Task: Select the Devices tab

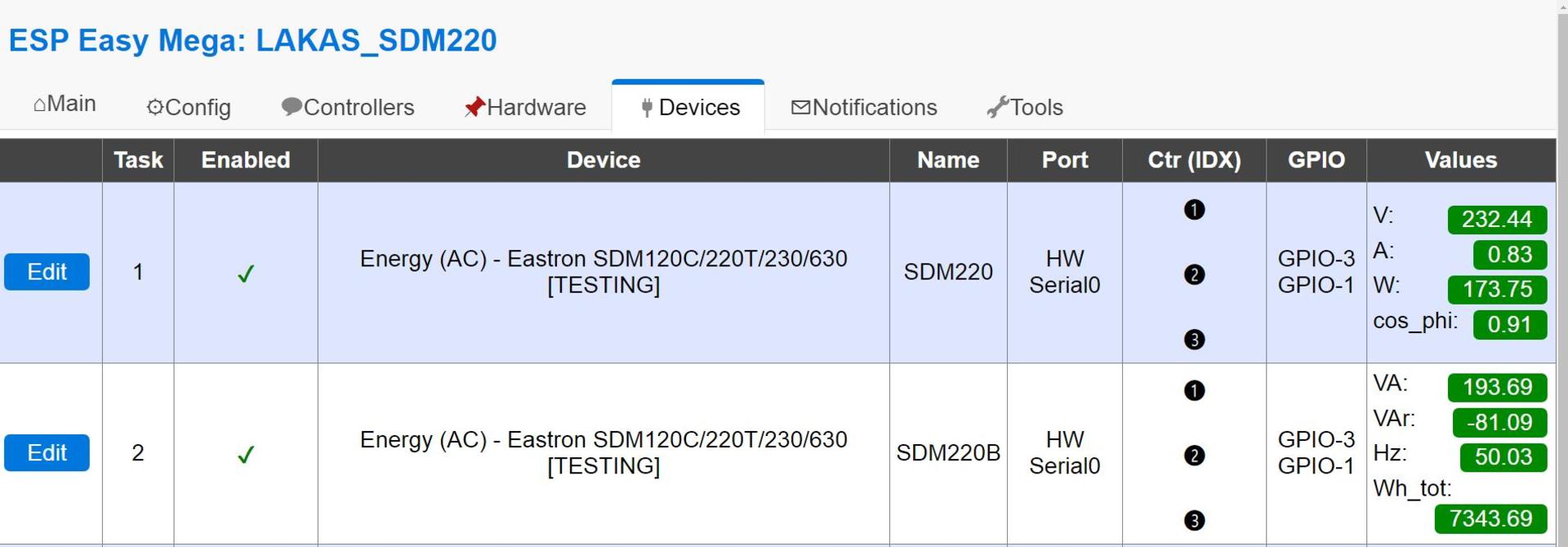Action: 690,108
